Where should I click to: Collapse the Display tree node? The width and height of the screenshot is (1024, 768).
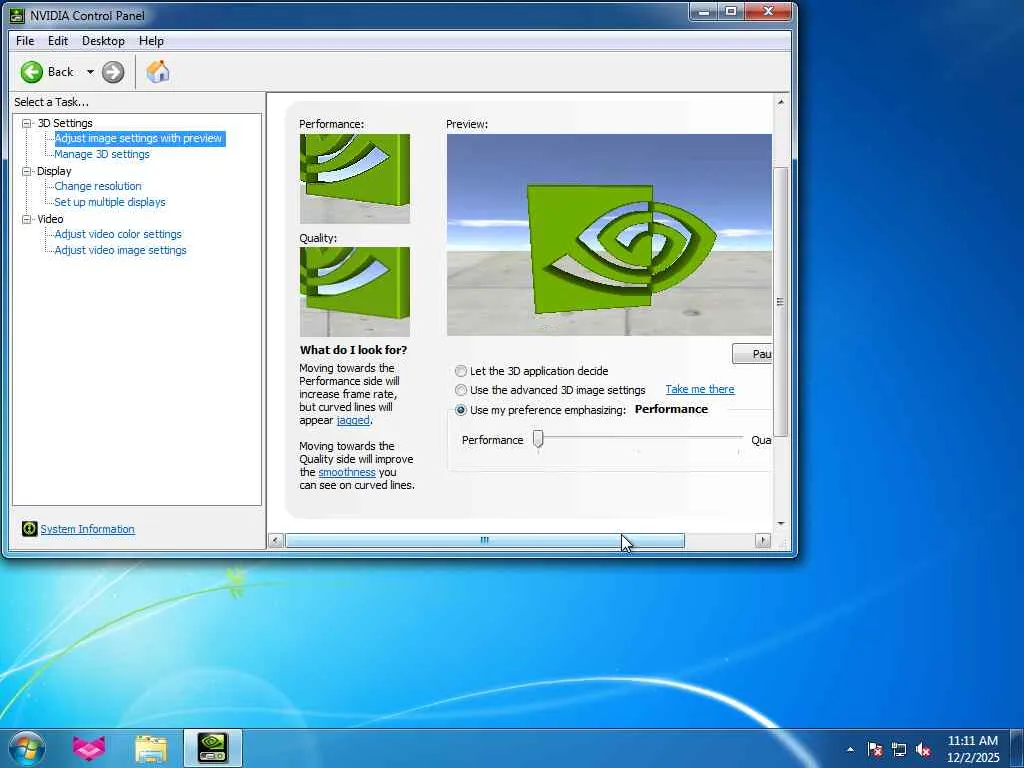tap(27, 171)
